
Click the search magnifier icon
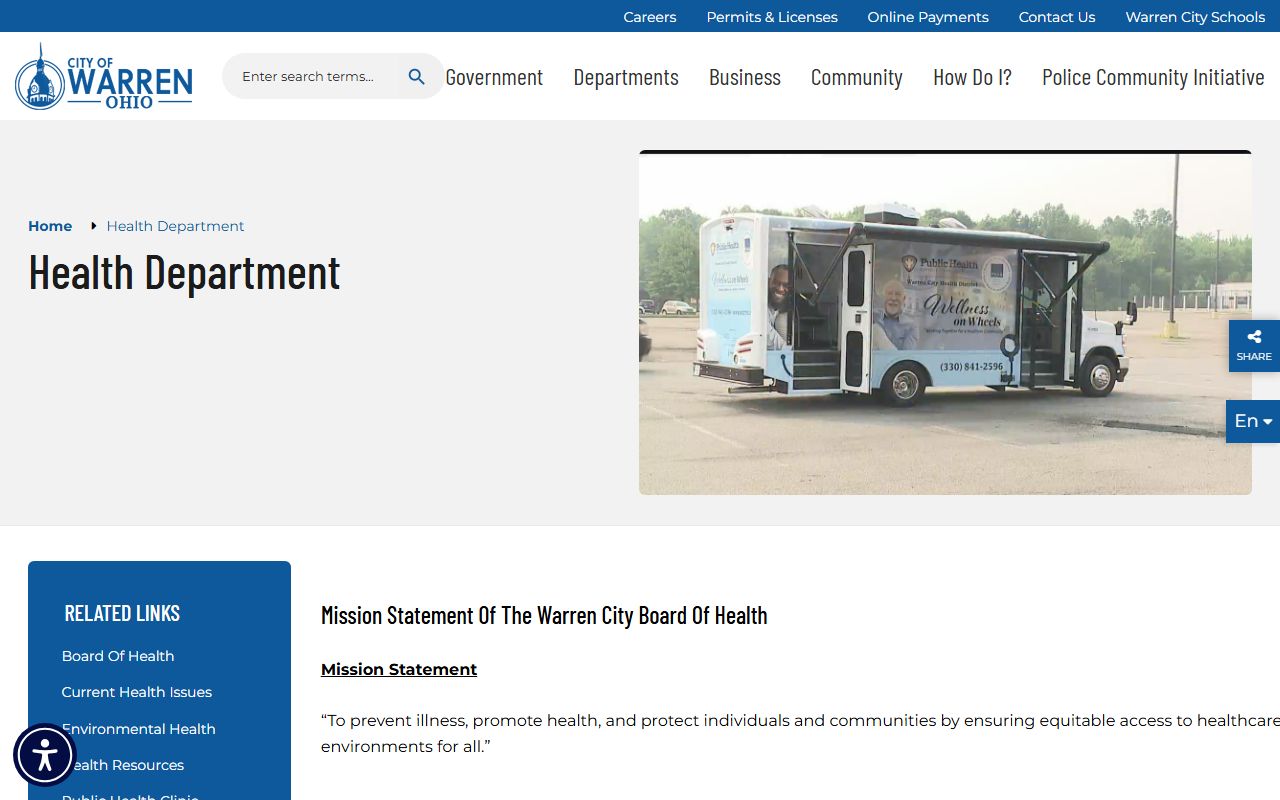417,77
